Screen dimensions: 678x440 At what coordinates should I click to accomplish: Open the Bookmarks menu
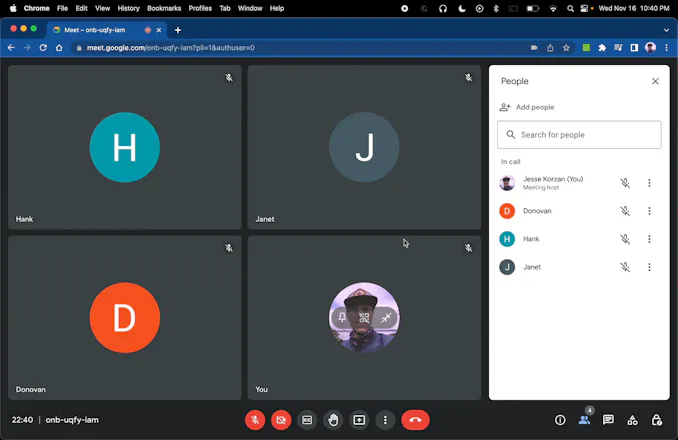tap(164, 8)
